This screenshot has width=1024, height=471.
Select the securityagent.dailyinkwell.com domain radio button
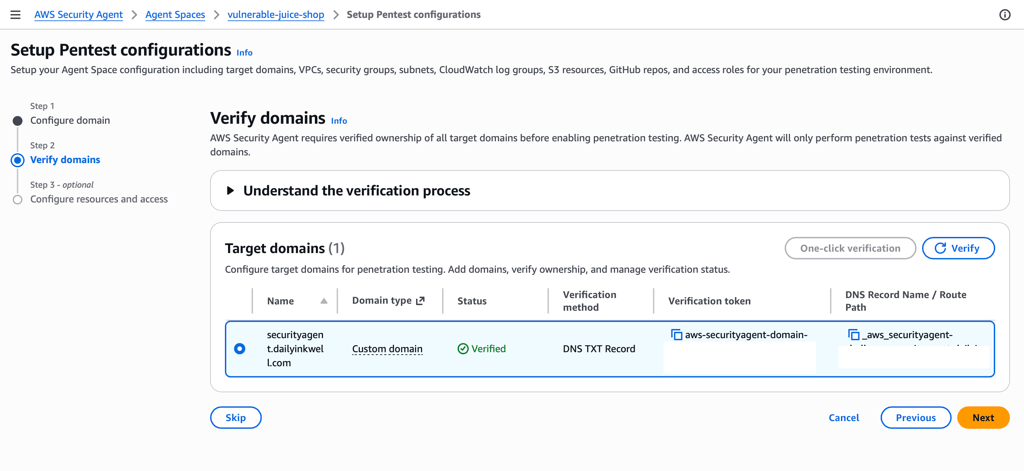[239, 349]
